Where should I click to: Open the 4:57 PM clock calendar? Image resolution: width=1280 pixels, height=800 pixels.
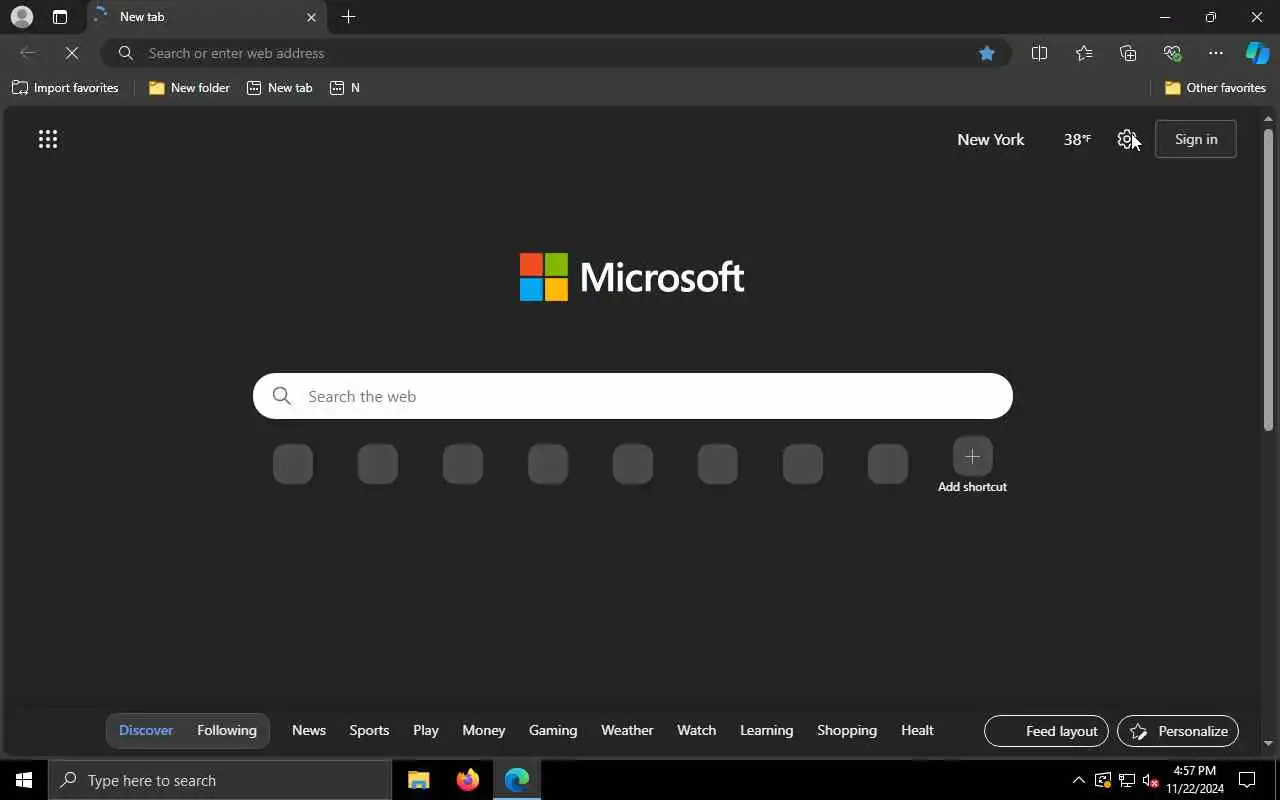[1195, 780]
